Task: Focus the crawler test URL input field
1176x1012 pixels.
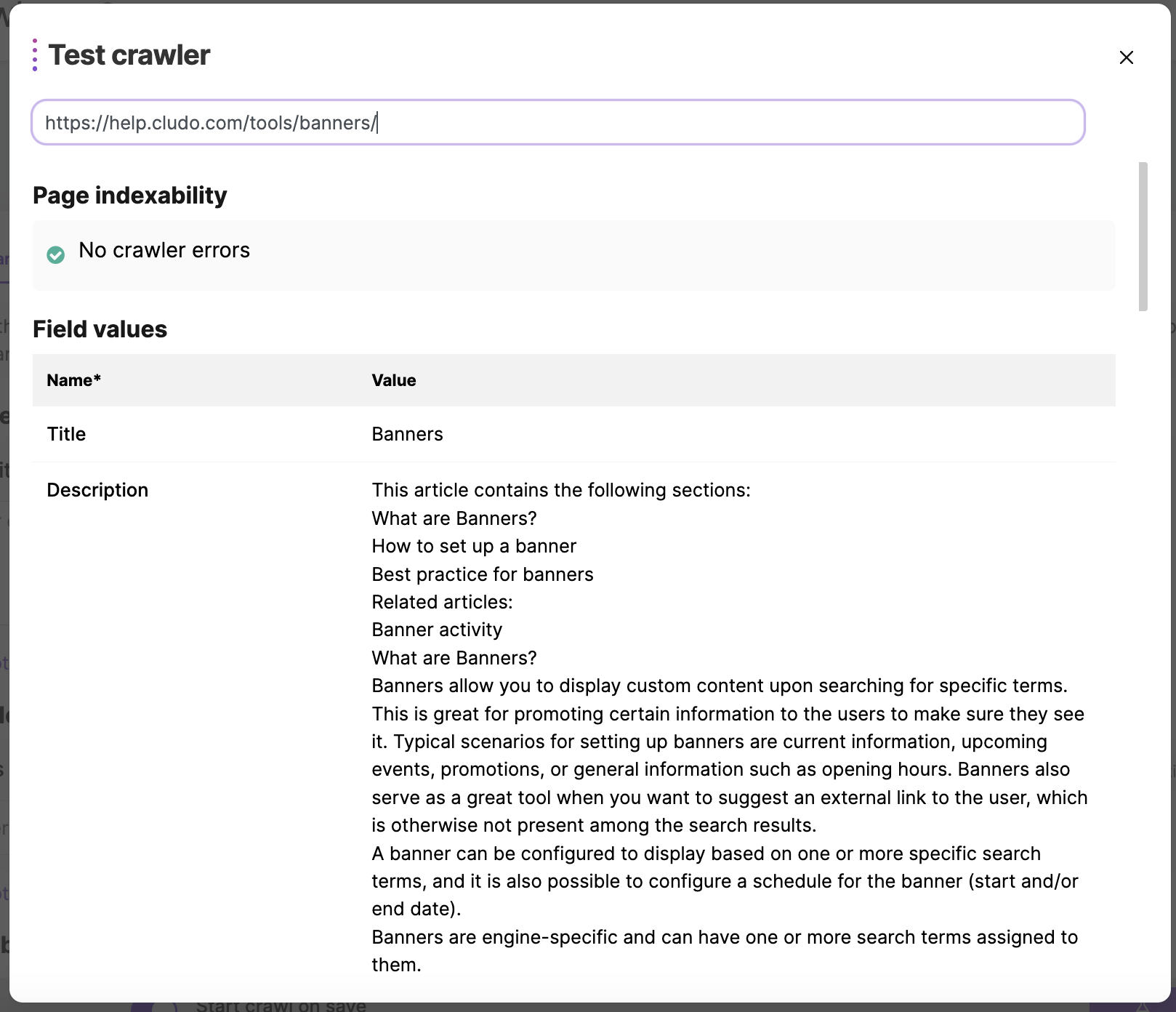Action: click(557, 123)
